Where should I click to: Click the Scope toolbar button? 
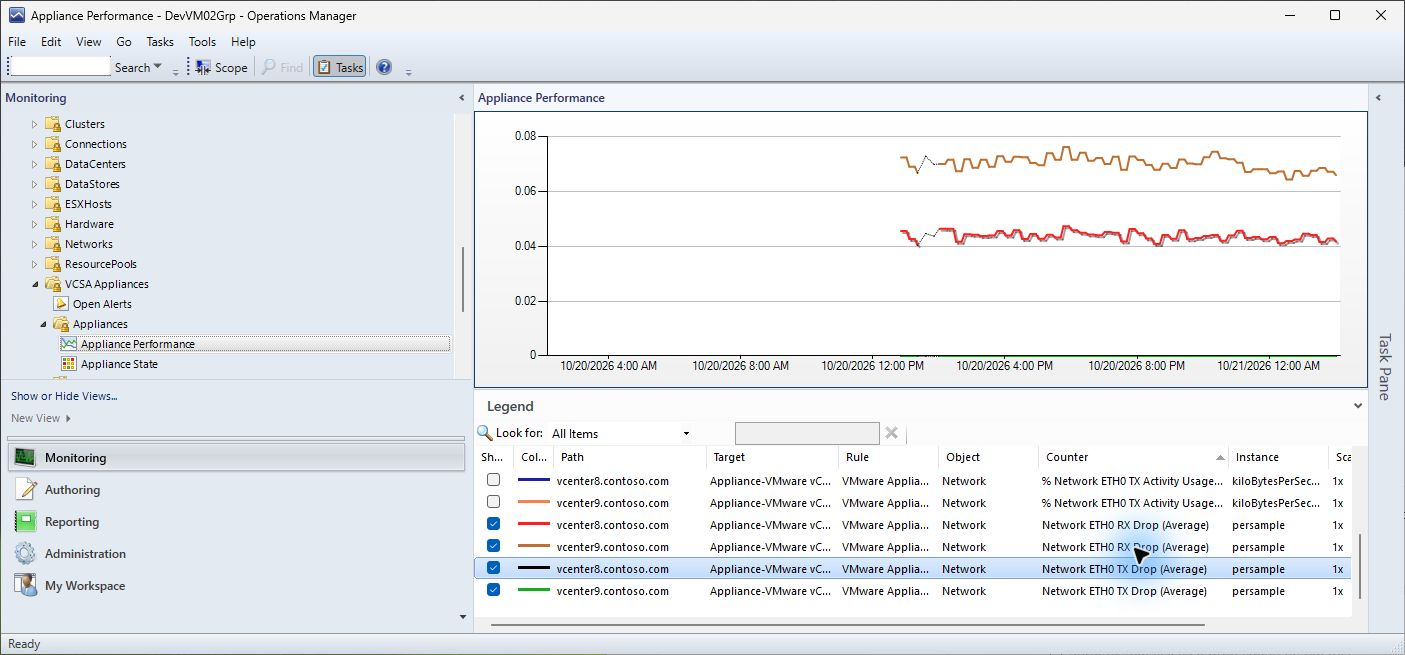221,67
